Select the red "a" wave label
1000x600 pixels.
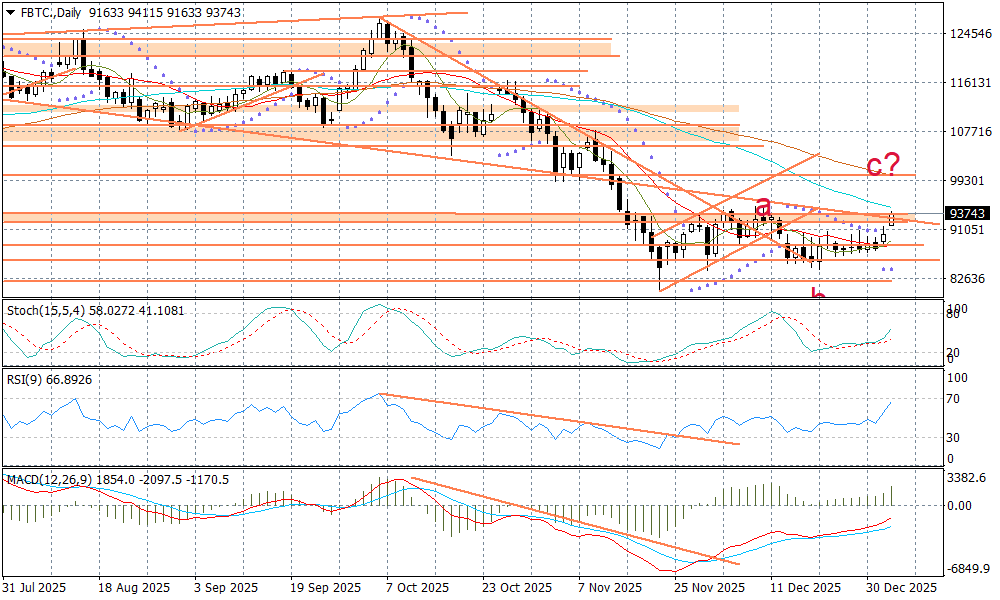click(x=763, y=206)
